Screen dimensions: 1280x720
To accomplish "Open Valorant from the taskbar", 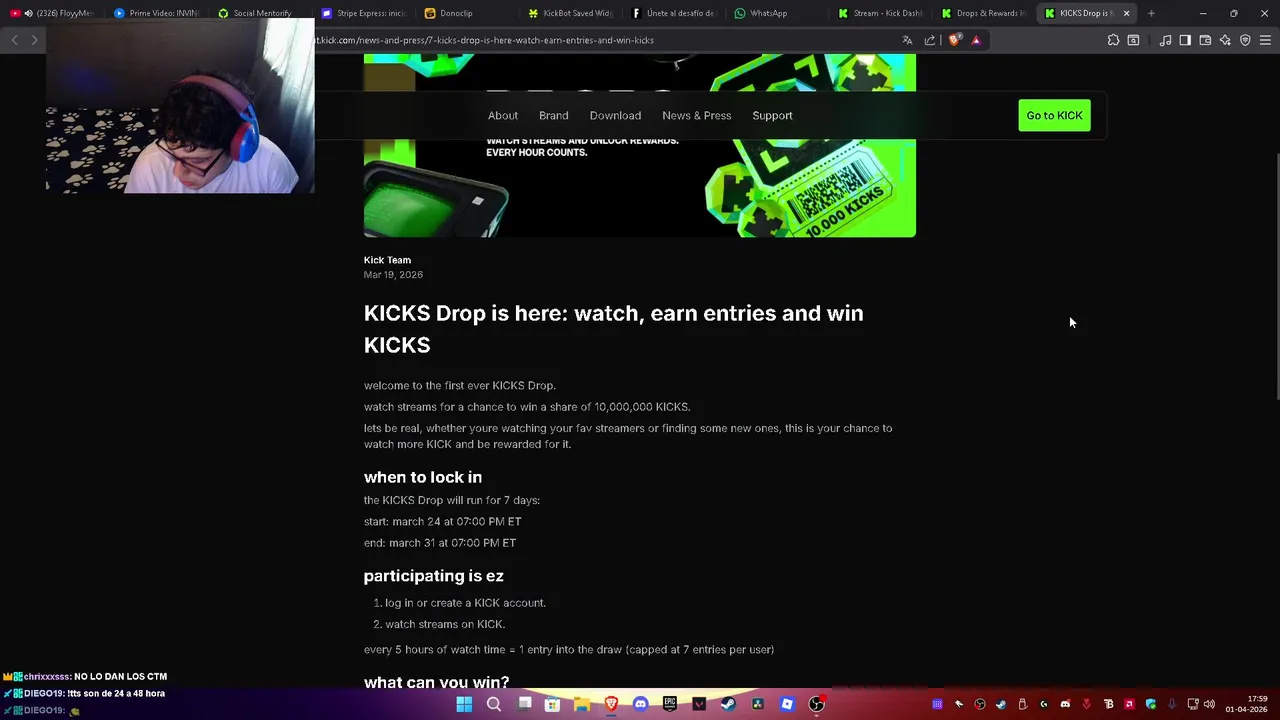I will coord(699,704).
